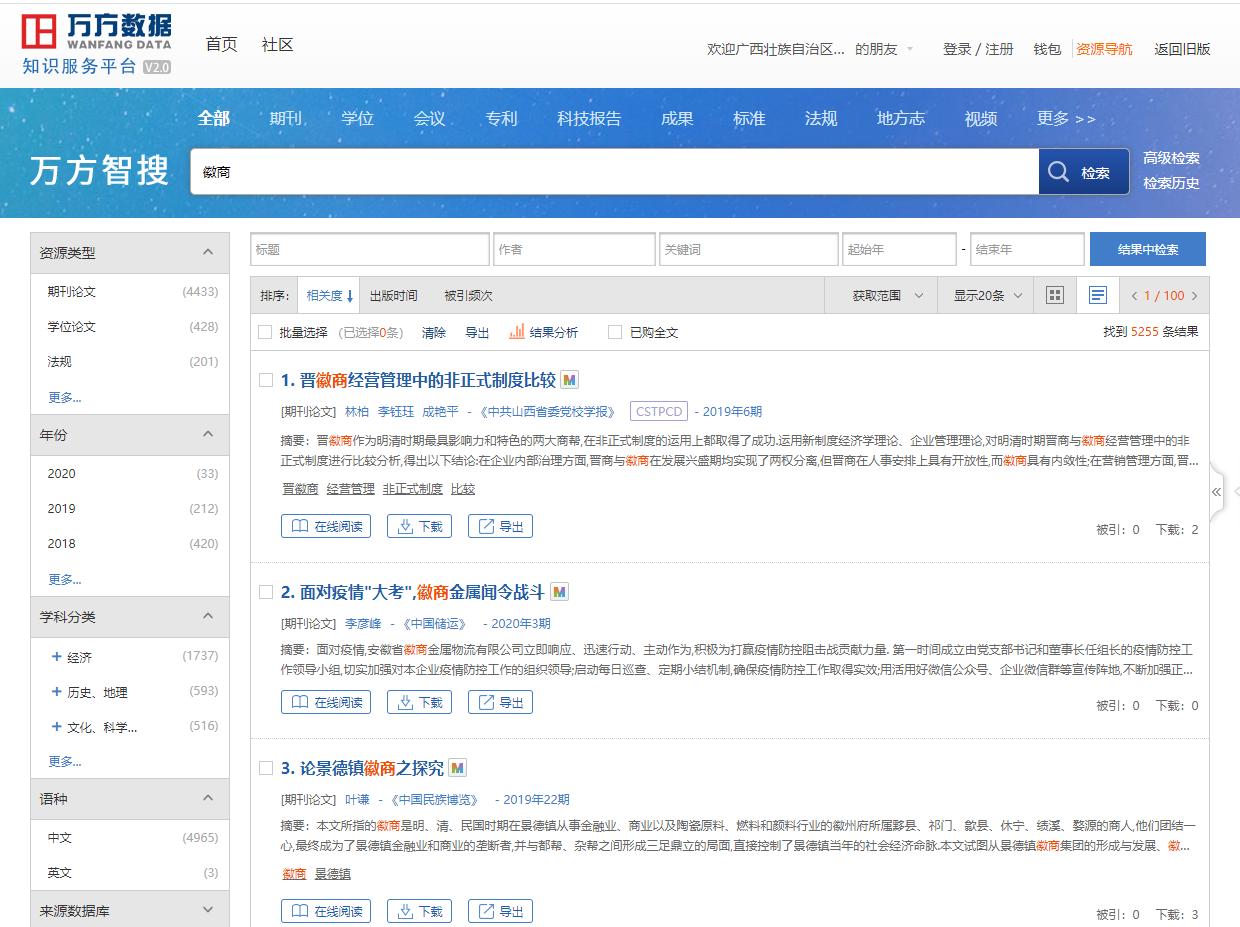
Task: Switch to grid view layout
Action: tap(1054, 295)
